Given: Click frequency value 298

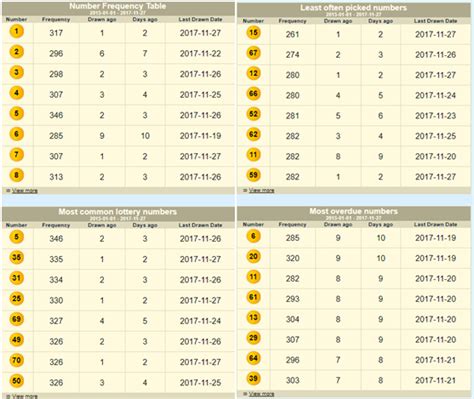Looking at the screenshot, I should click(56, 74).
